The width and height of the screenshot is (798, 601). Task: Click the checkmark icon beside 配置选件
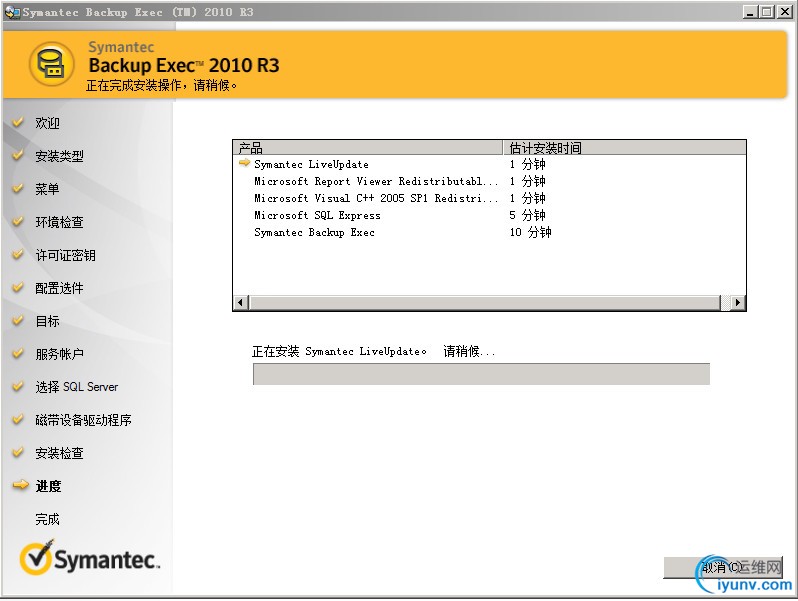click(x=18, y=288)
